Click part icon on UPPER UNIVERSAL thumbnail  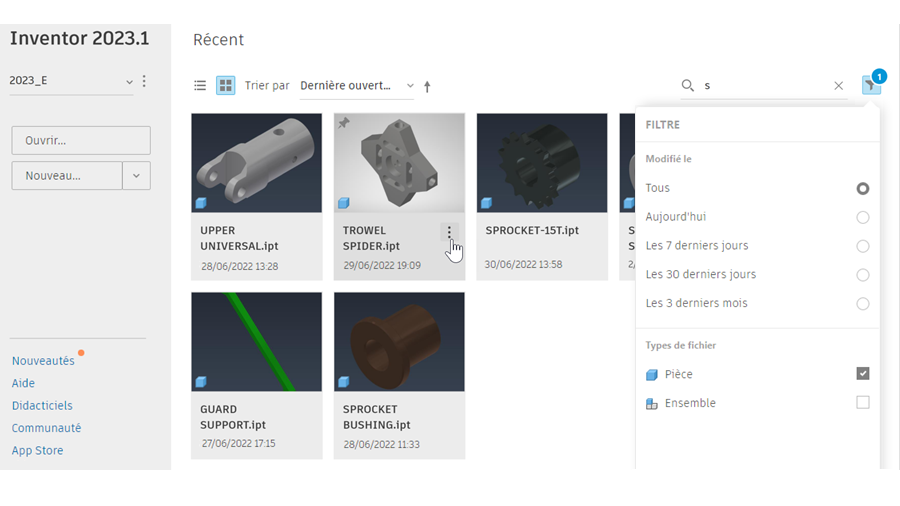[201, 203]
